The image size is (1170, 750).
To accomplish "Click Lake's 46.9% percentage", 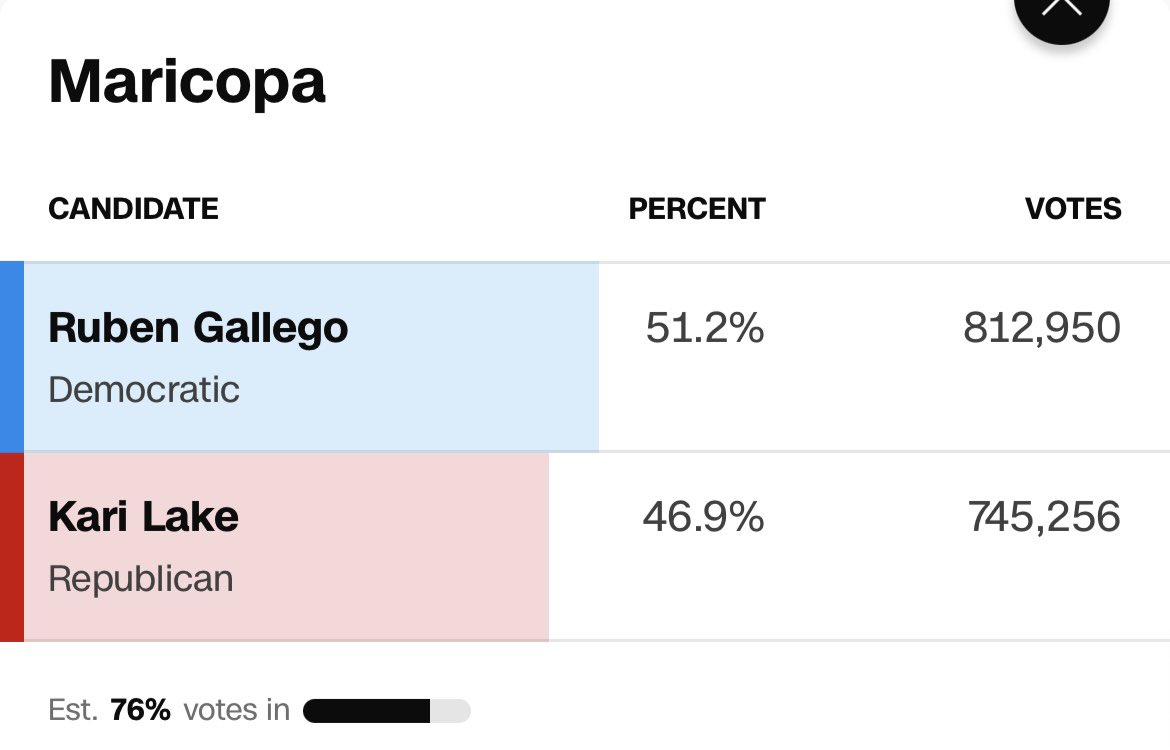I will tap(703, 517).
